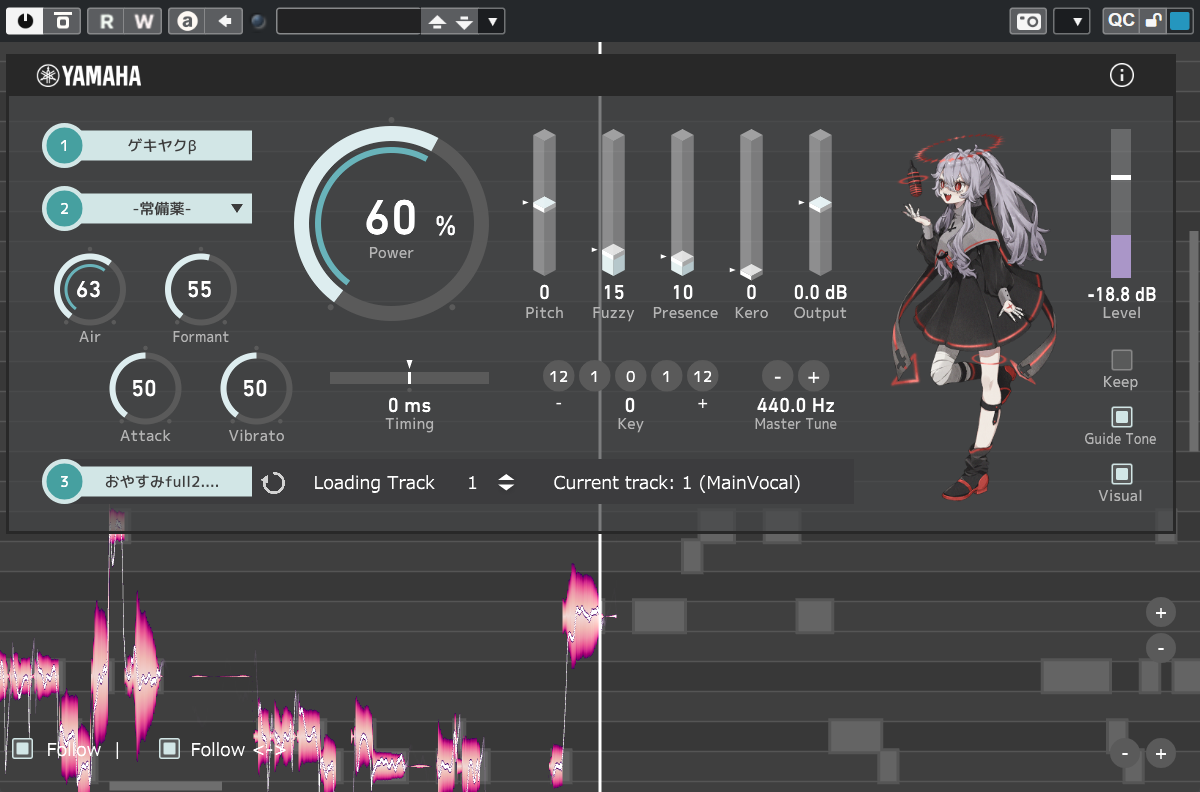Open the preset management dropdown arrow
This screenshot has width=1200, height=792.
pyautogui.click(x=492, y=21)
